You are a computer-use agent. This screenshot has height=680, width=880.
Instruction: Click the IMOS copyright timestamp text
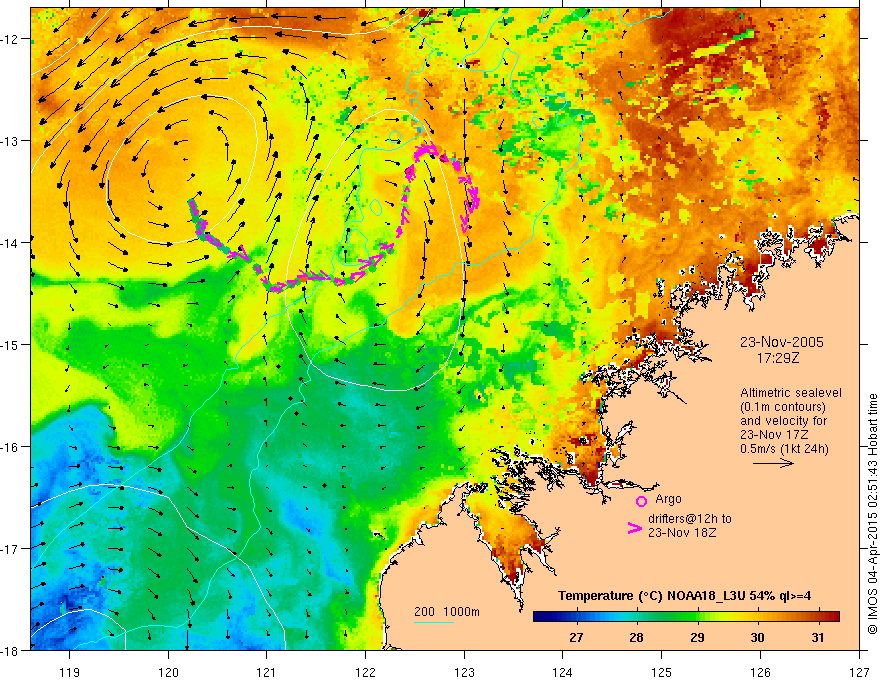click(x=872, y=514)
